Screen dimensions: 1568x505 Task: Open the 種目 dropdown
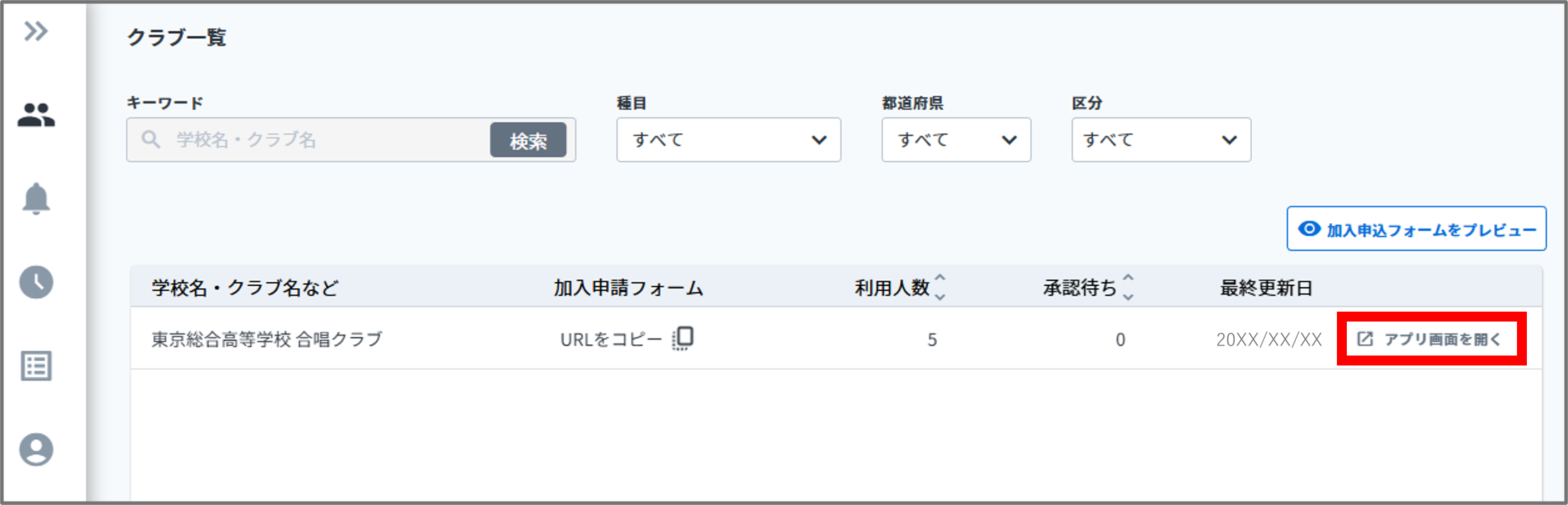click(729, 140)
